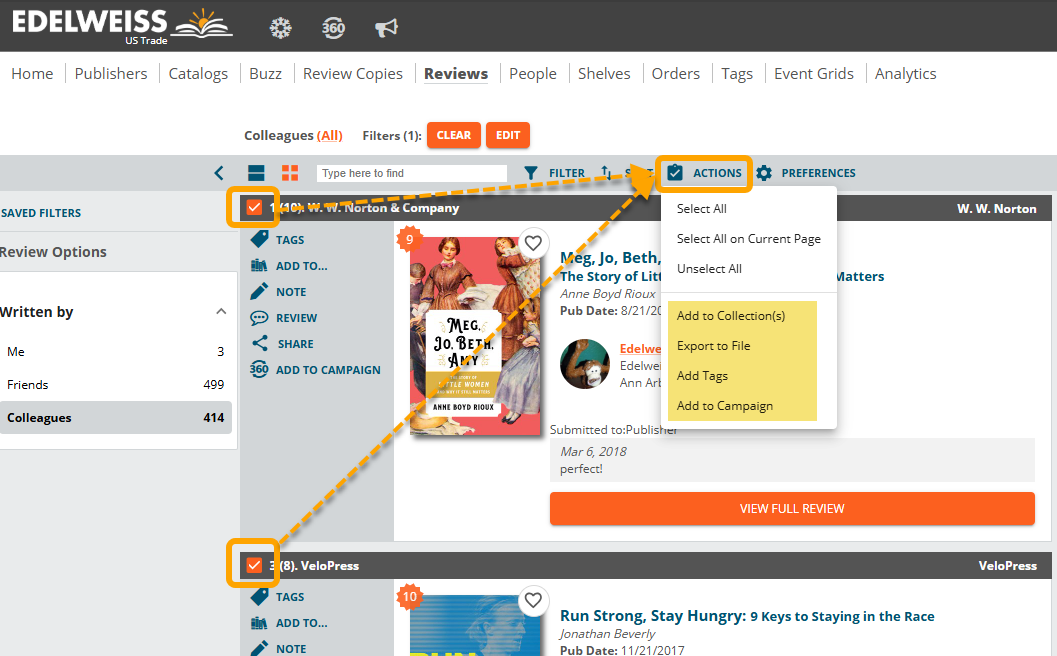Open Meg, Jo, Beth title link

[x=611, y=258]
